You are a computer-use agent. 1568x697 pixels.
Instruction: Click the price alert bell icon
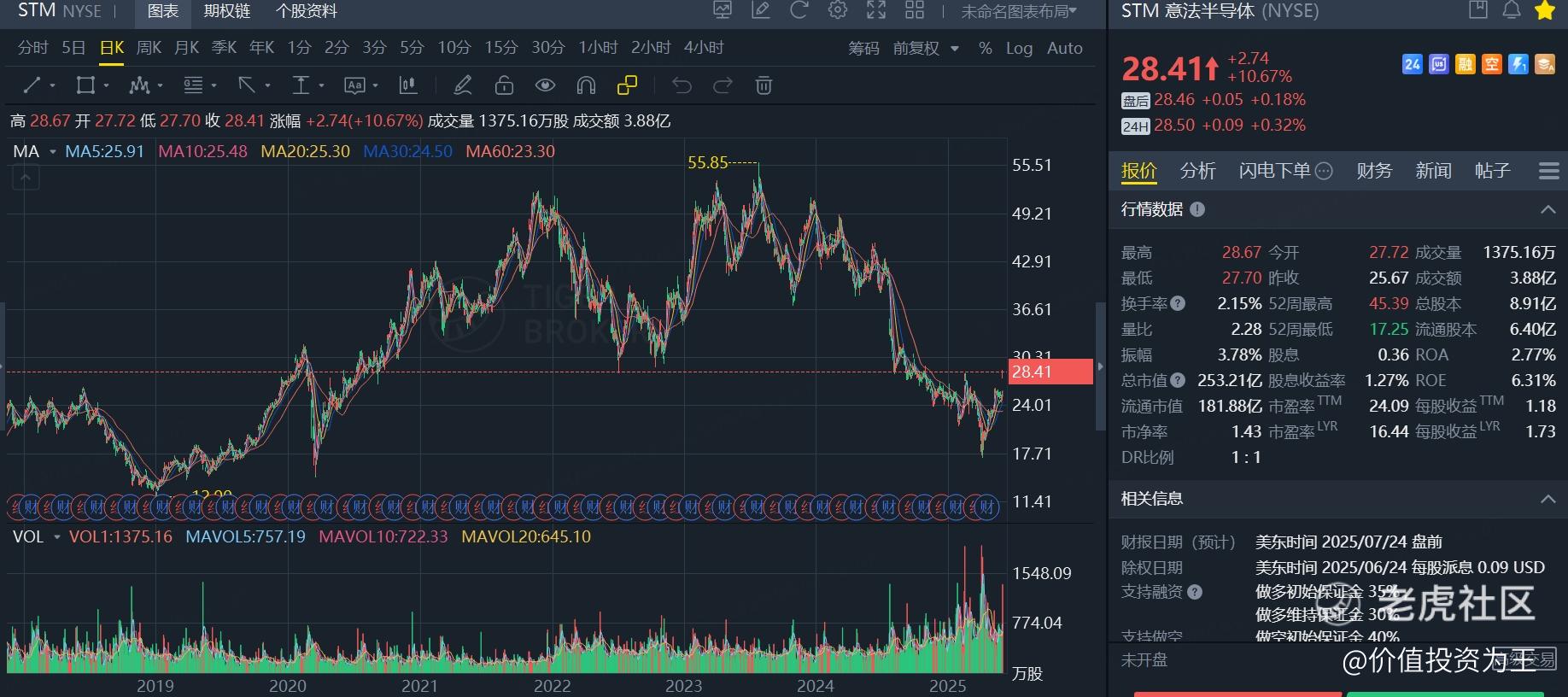1511,10
